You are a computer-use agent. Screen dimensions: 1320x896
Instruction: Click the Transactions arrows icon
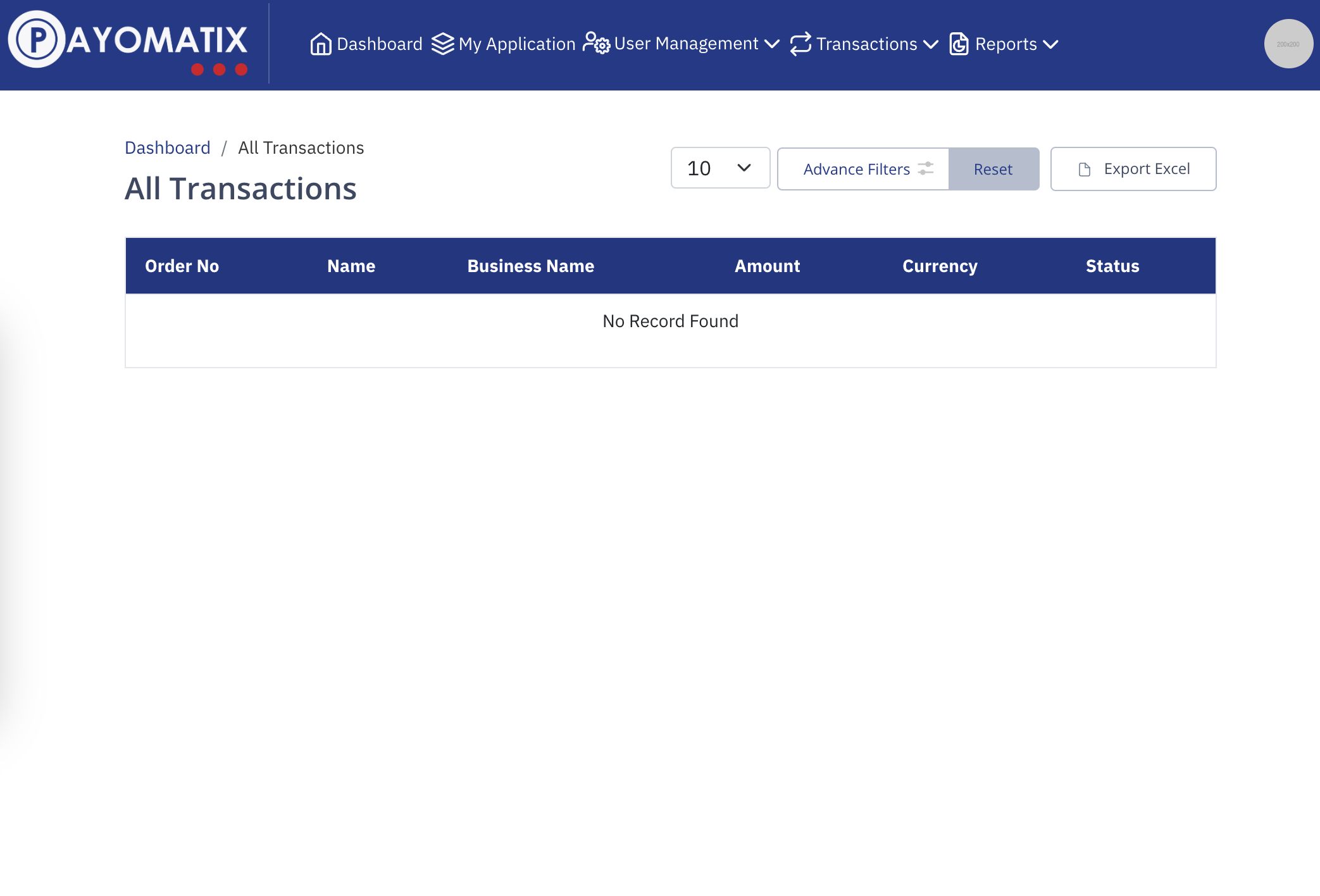(800, 44)
